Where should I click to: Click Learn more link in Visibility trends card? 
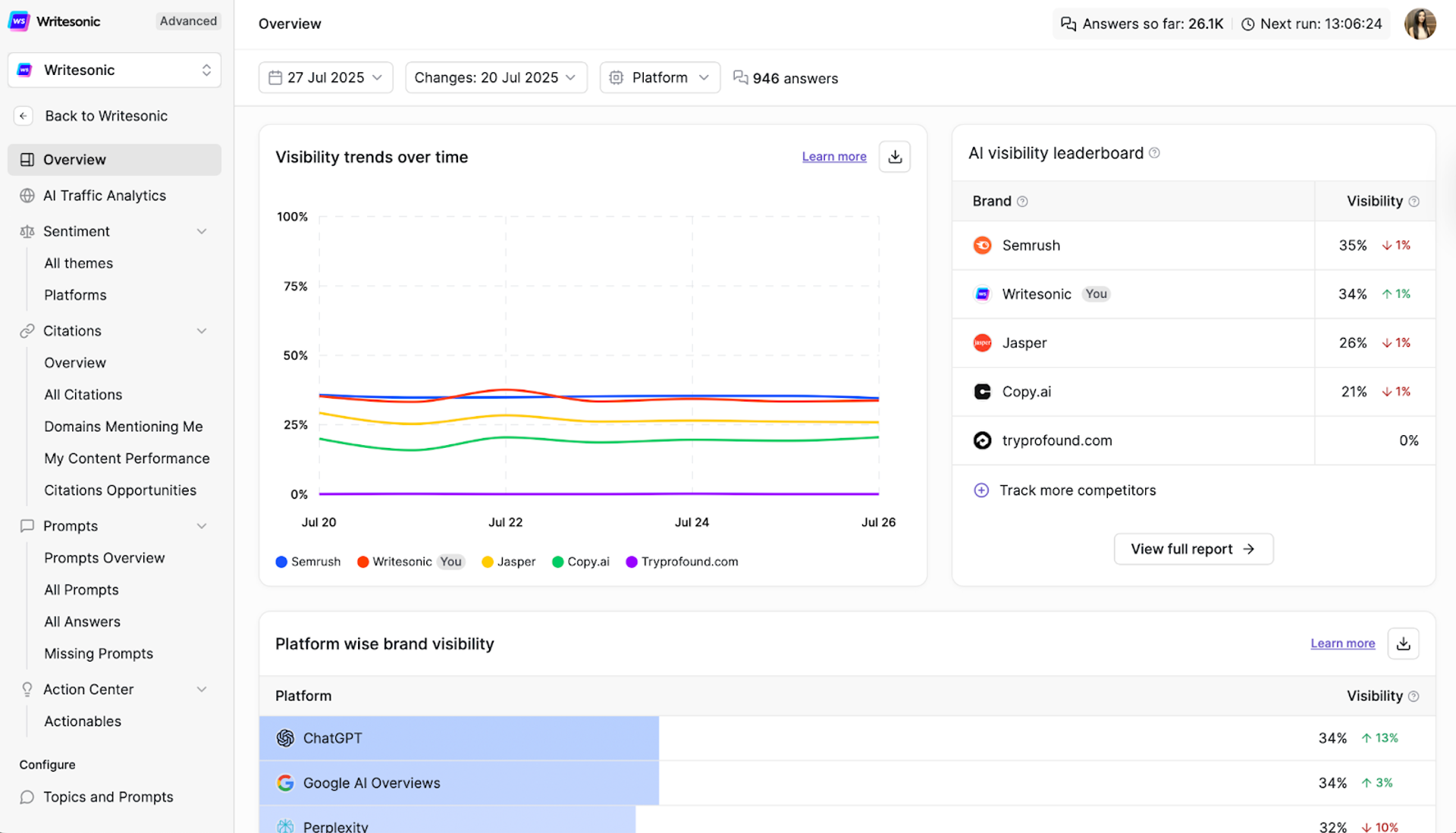[x=834, y=157]
